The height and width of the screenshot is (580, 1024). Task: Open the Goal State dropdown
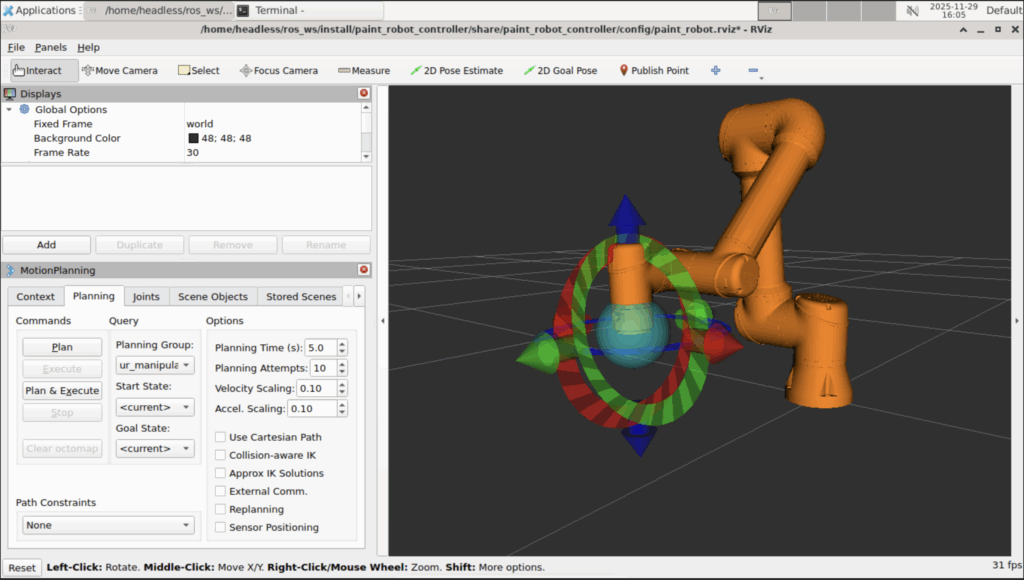pyautogui.click(x=155, y=448)
